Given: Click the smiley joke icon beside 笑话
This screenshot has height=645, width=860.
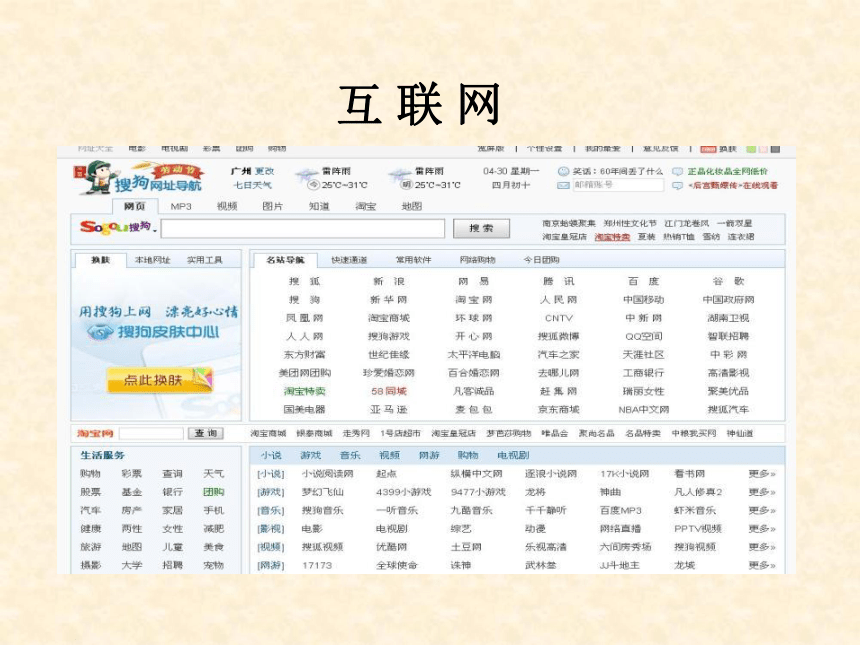Looking at the screenshot, I should 563,172.
